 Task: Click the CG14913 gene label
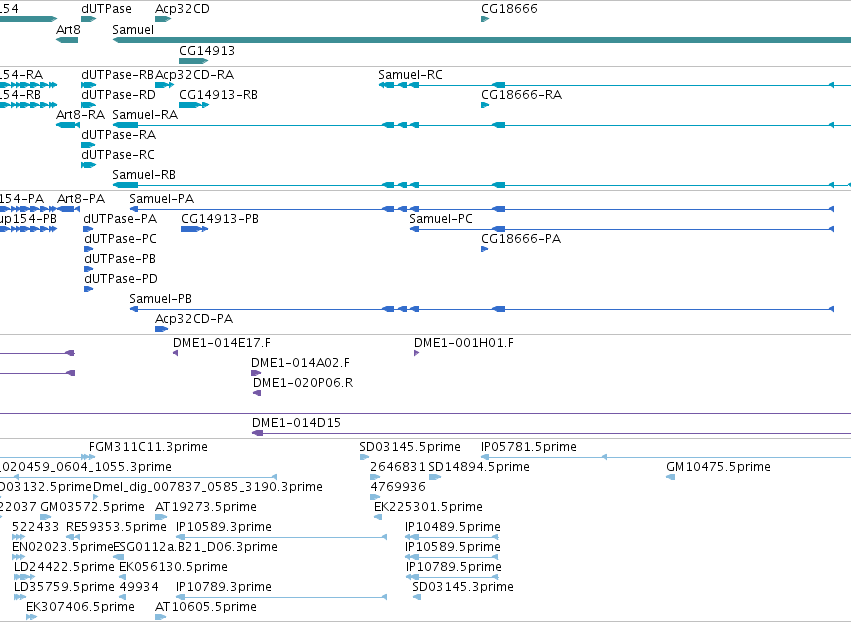point(207,50)
